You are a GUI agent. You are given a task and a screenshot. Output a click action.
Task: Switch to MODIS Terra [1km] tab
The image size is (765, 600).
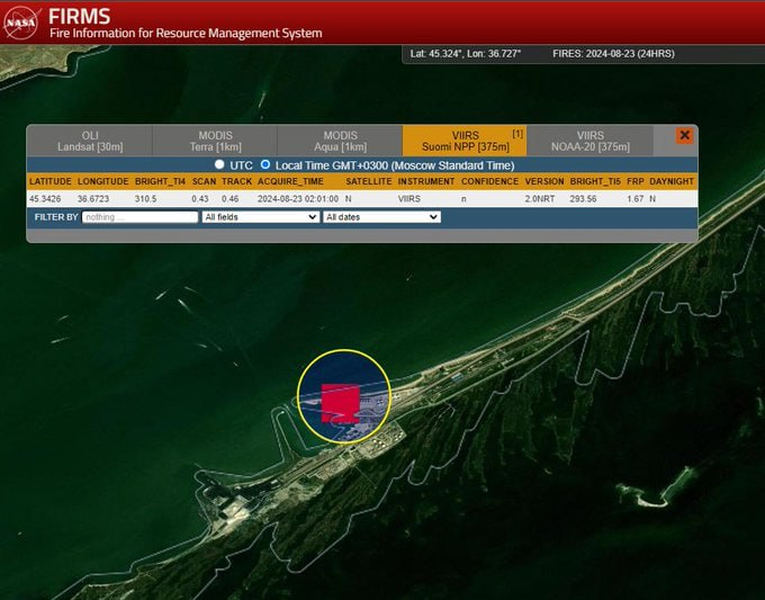215,141
